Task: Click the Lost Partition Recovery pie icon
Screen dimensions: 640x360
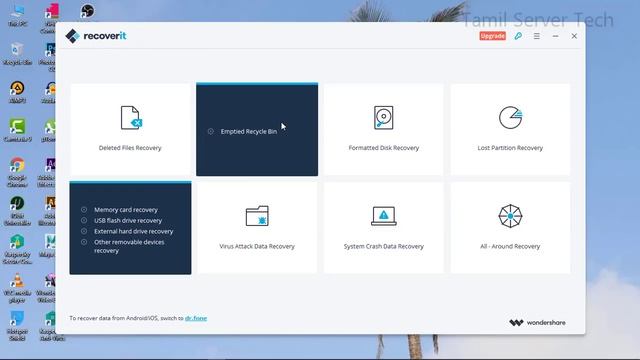Action: click(510, 118)
